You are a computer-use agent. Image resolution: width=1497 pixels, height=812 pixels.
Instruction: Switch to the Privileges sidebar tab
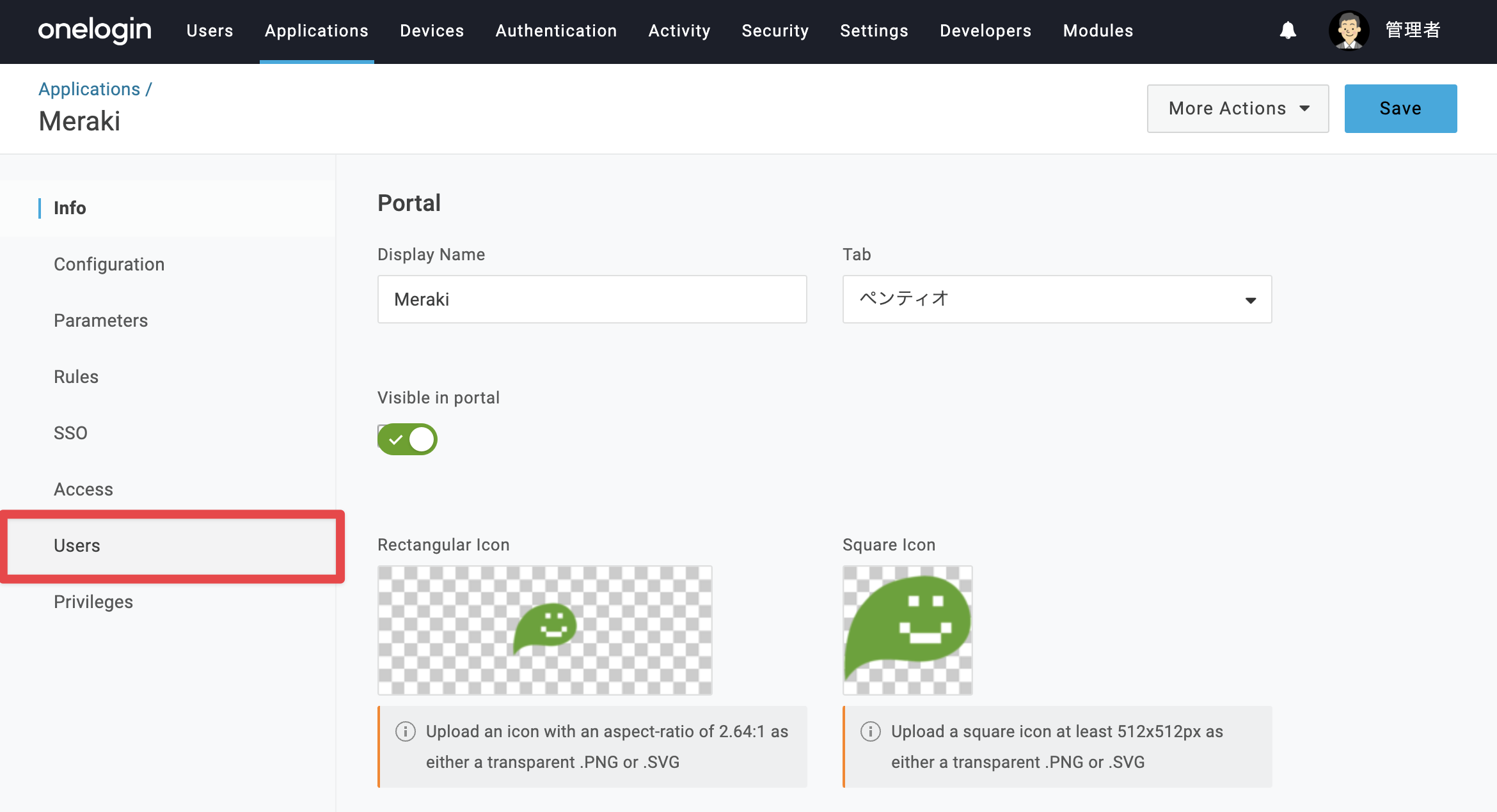click(x=168, y=602)
